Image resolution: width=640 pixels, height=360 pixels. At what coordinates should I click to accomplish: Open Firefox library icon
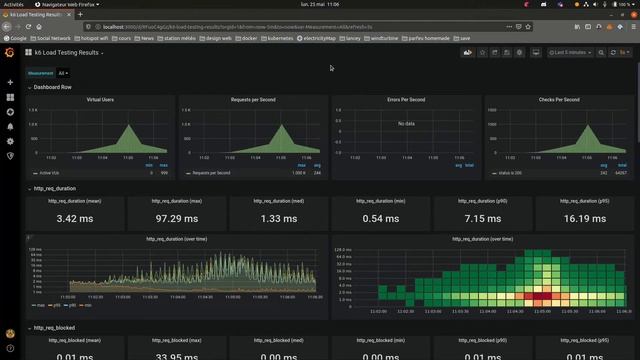[x=577, y=27]
